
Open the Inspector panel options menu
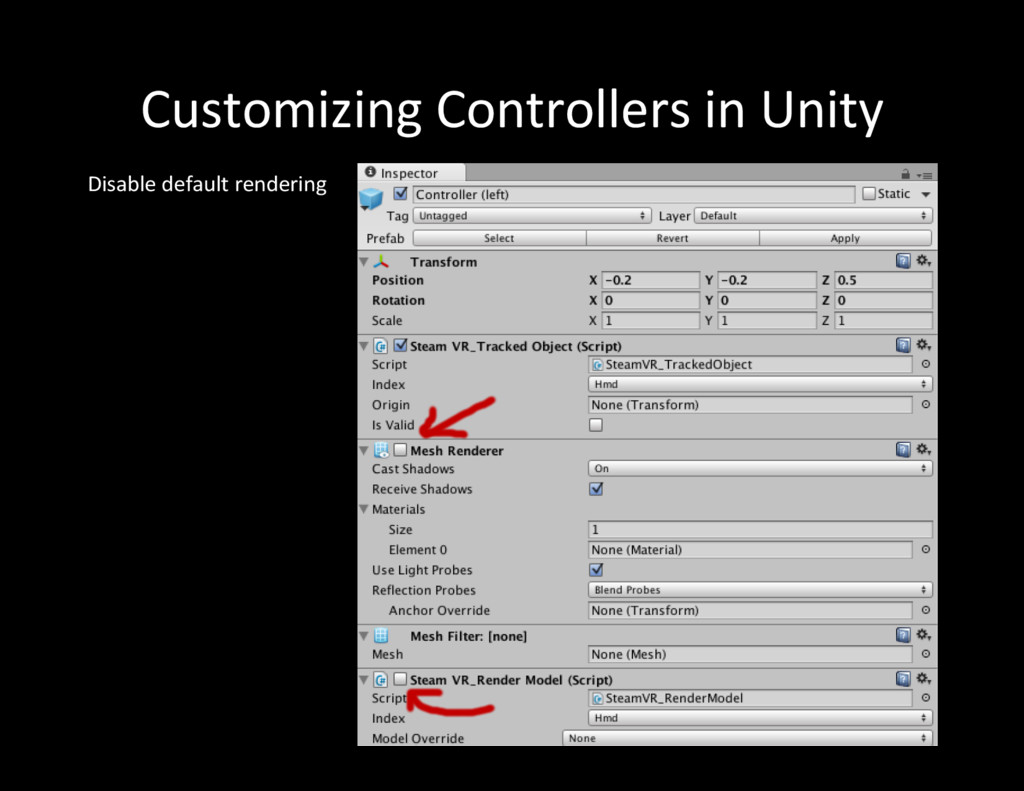(924, 175)
